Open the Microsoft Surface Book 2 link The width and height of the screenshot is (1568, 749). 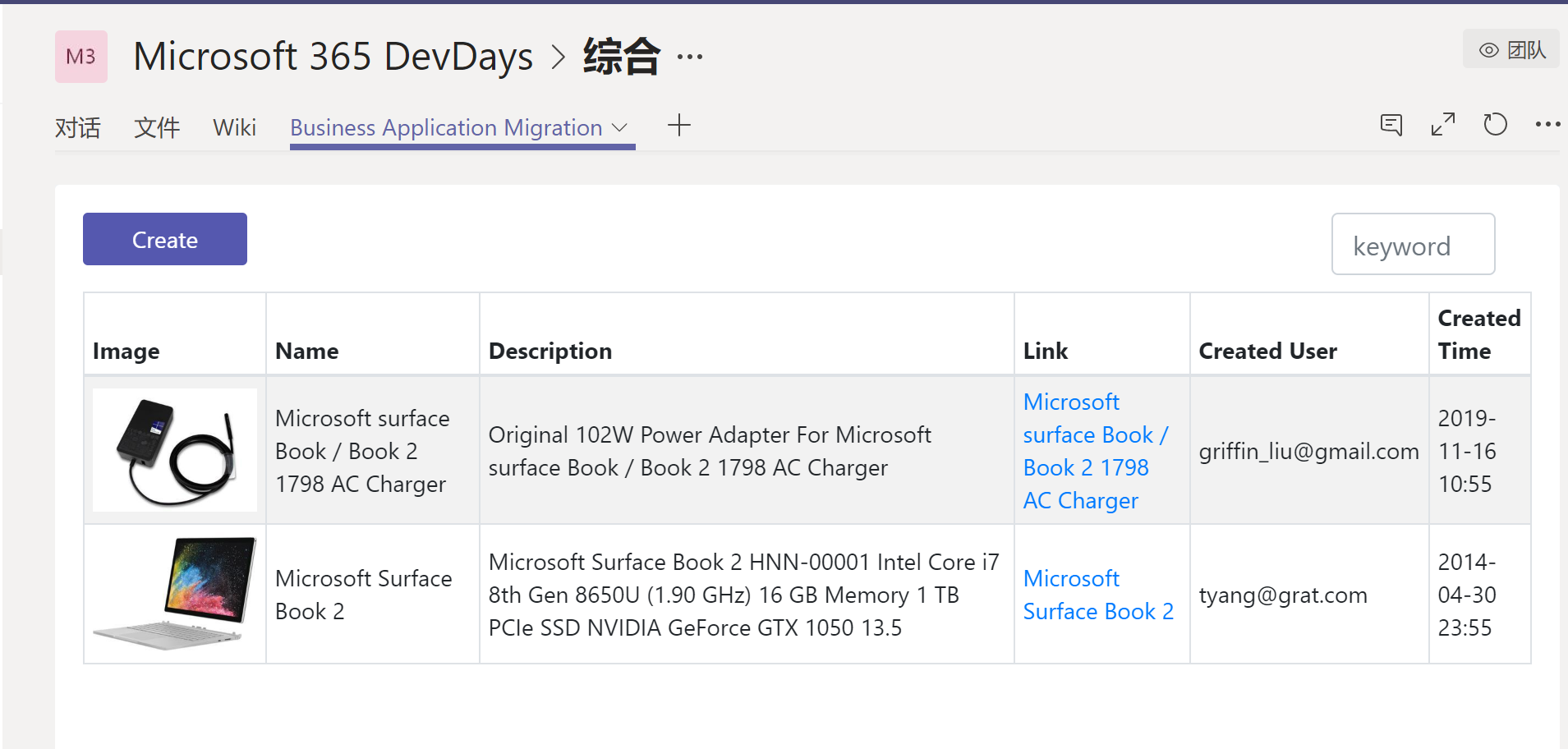point(1098,595)
